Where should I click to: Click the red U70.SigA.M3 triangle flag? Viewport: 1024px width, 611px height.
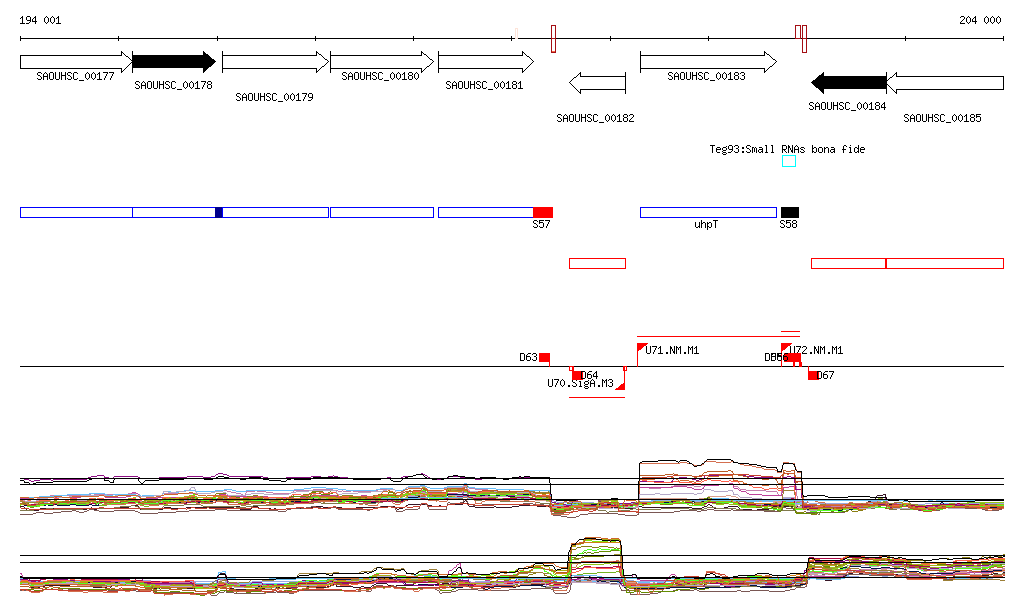tap(620, 386)
